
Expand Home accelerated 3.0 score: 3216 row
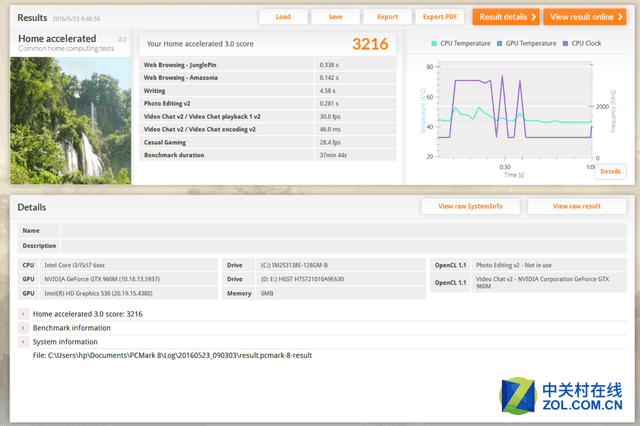[x=23, y=314]
